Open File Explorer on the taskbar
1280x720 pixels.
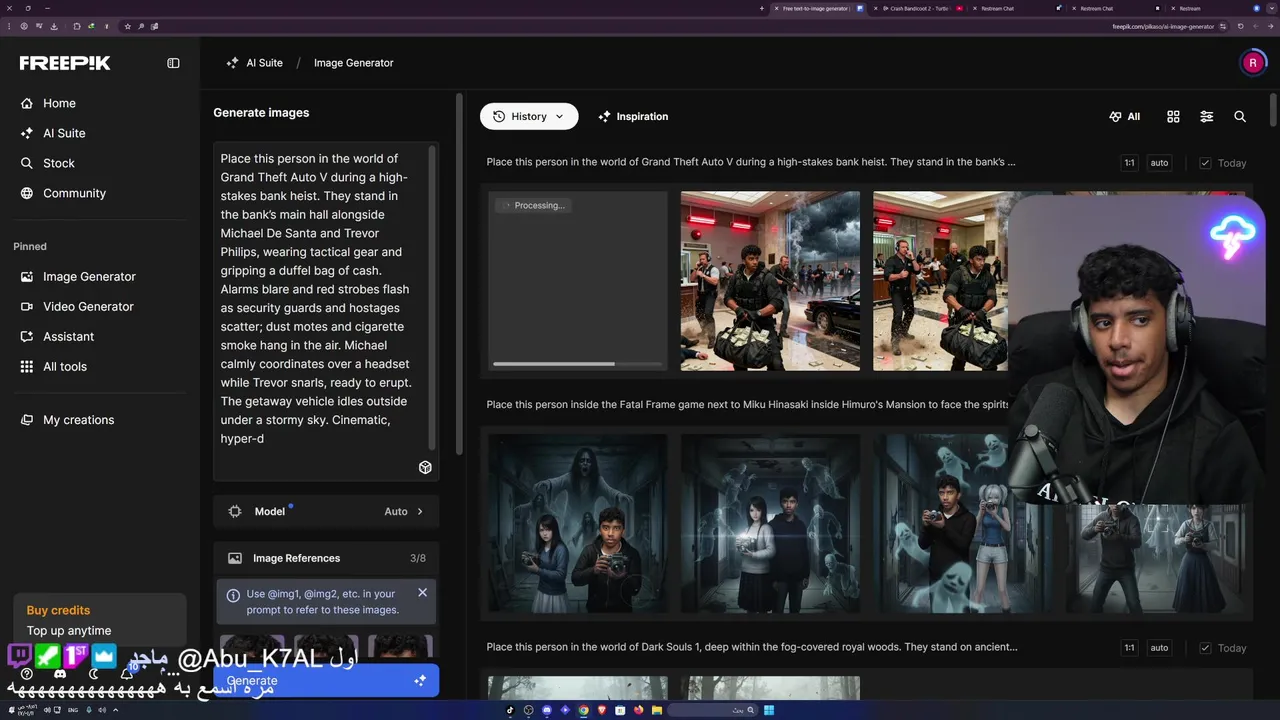pyautogui.click(x=656, y=711)
